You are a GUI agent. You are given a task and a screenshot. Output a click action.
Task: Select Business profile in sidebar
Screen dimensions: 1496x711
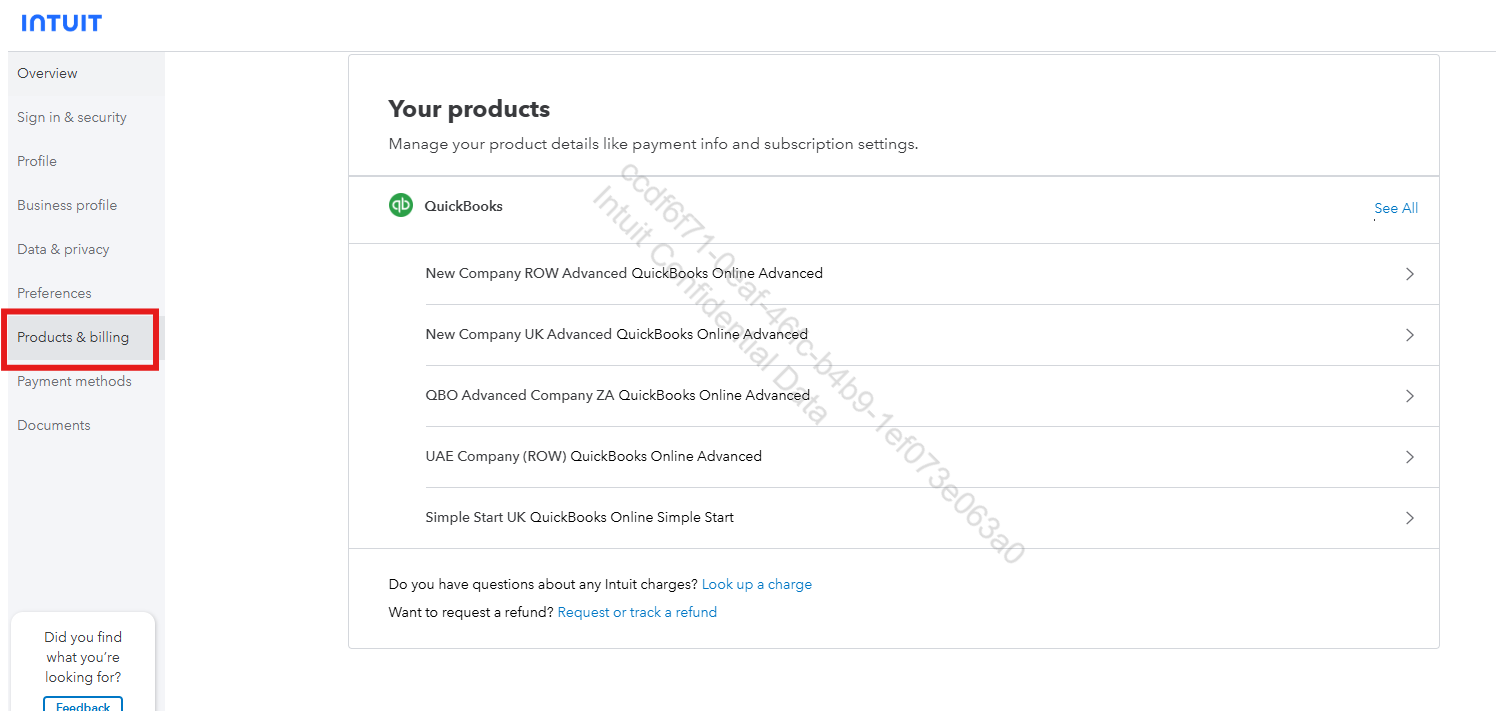click(67, 205)
